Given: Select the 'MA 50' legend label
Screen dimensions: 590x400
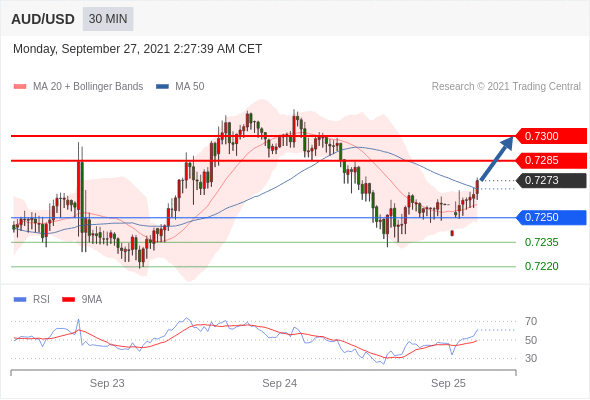Looking at the screenshot, I should coord(190,87).
